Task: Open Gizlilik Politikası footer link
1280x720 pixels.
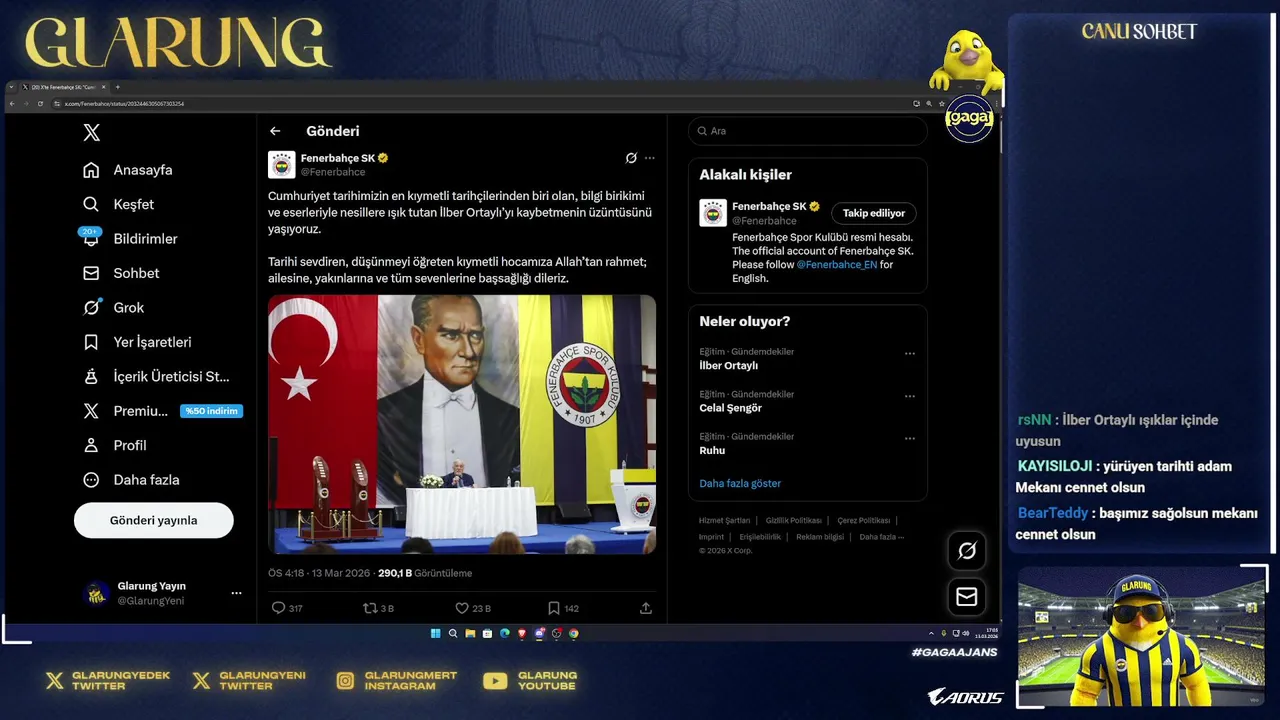Action: point(794,520)
